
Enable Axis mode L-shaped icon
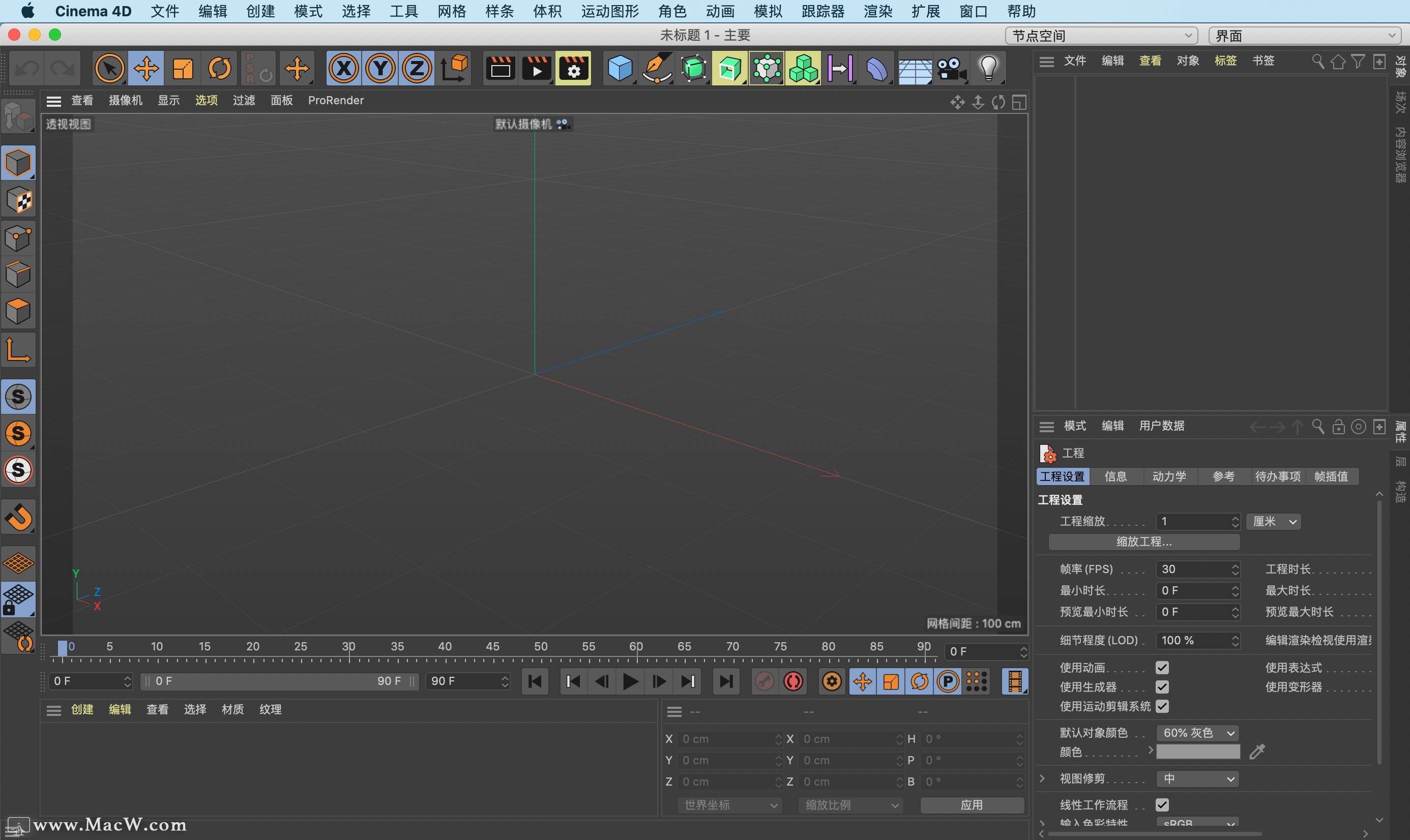tap(18, 349)
